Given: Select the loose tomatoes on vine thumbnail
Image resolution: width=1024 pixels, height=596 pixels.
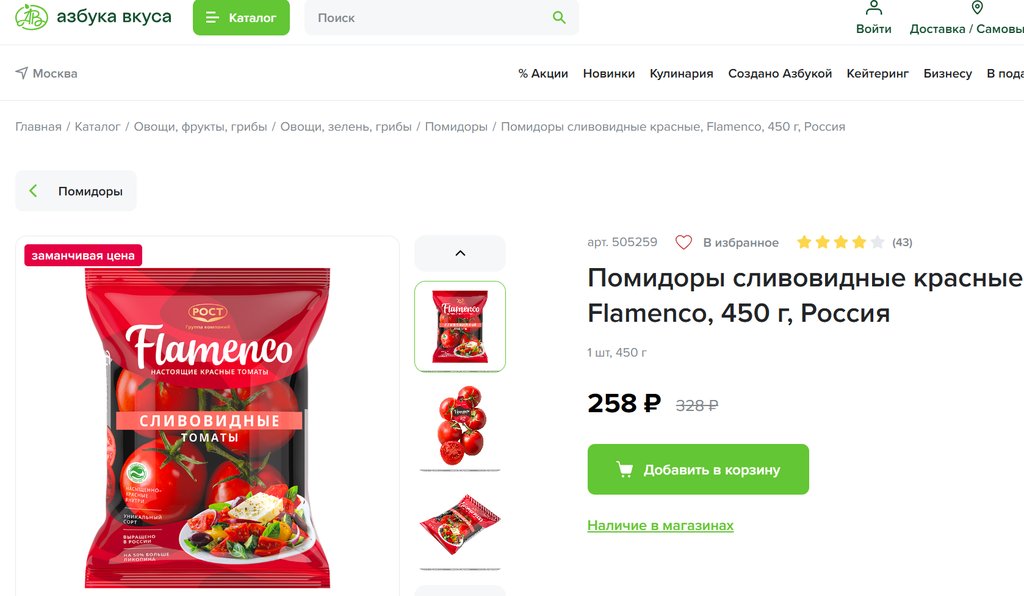Looking at the screenshot, I should pos(460,426).
